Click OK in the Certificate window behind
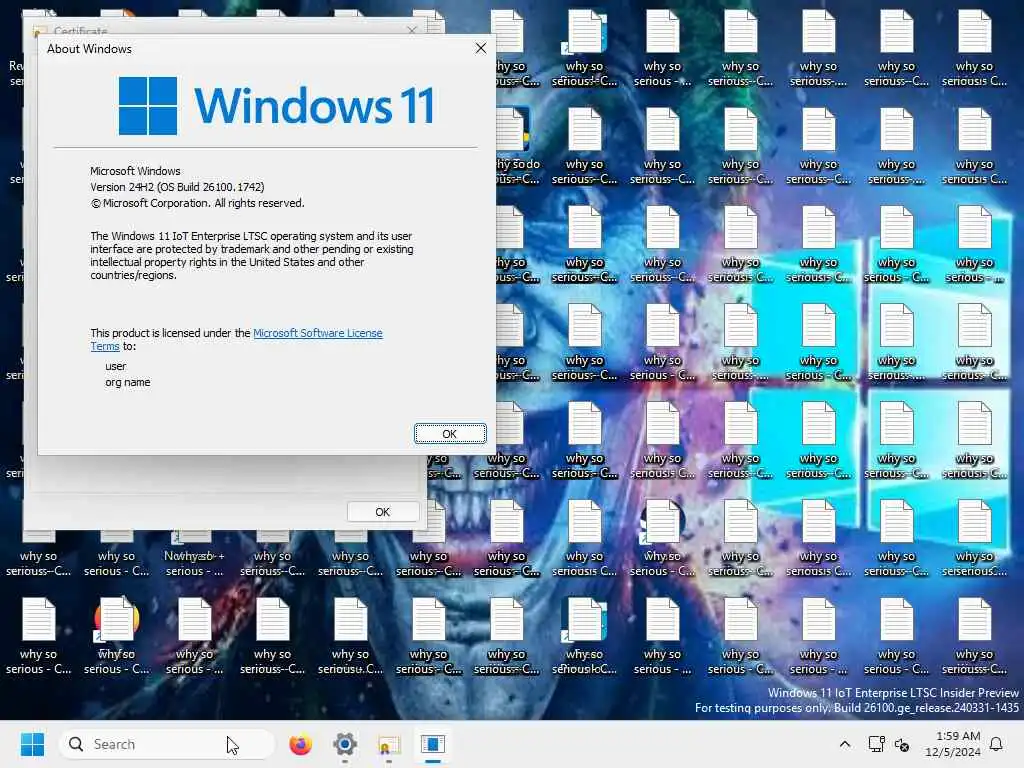Image resolution: width=1024 pixels, height=768 pixels. pos(383,512)
